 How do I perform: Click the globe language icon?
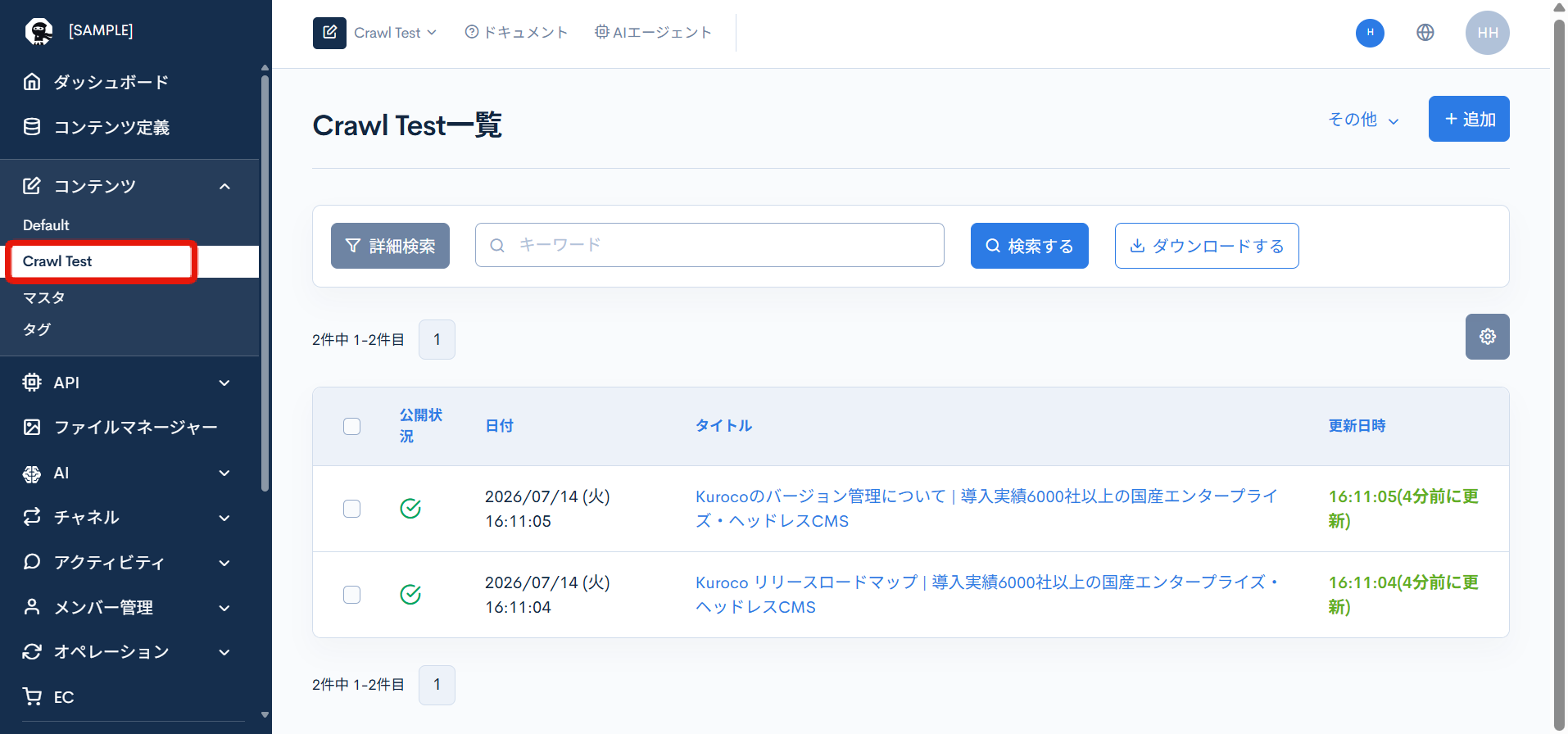pos(1425,33)
